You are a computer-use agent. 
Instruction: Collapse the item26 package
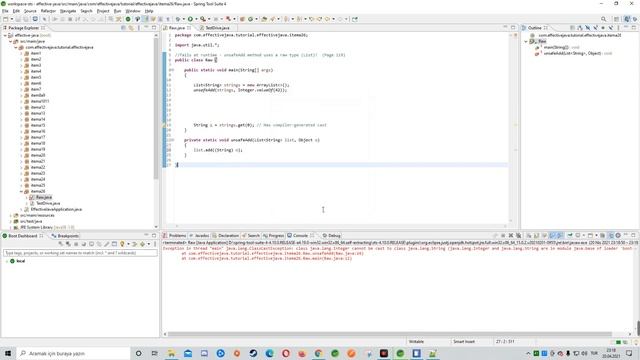[x=21, y=191]
